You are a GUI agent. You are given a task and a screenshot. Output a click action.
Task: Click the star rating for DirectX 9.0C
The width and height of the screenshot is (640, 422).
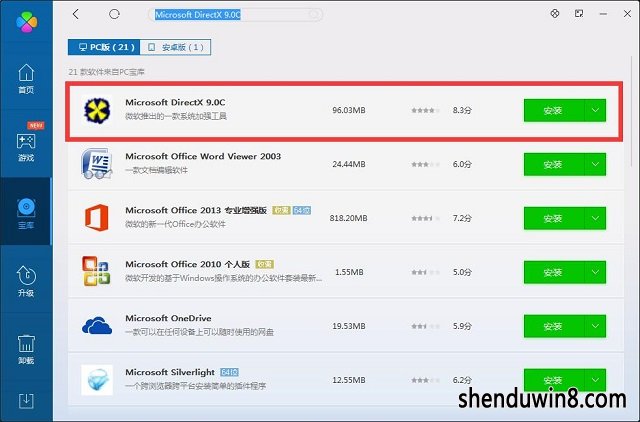click(425, 110)
